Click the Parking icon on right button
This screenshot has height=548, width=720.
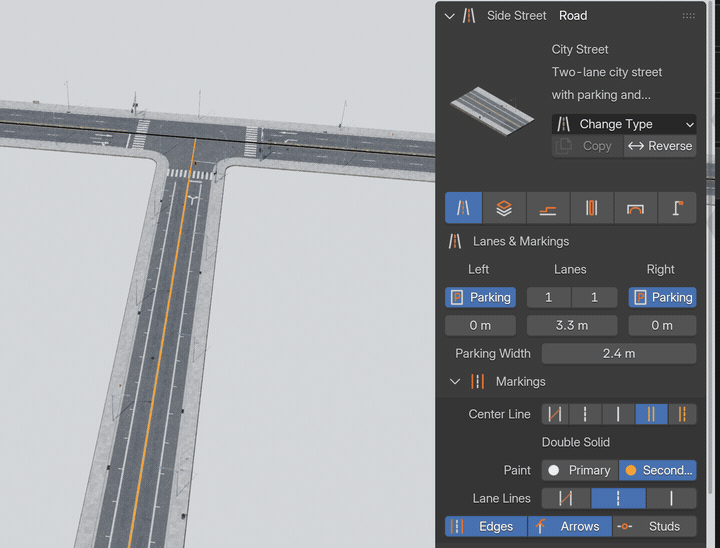[x=640, y=297]
